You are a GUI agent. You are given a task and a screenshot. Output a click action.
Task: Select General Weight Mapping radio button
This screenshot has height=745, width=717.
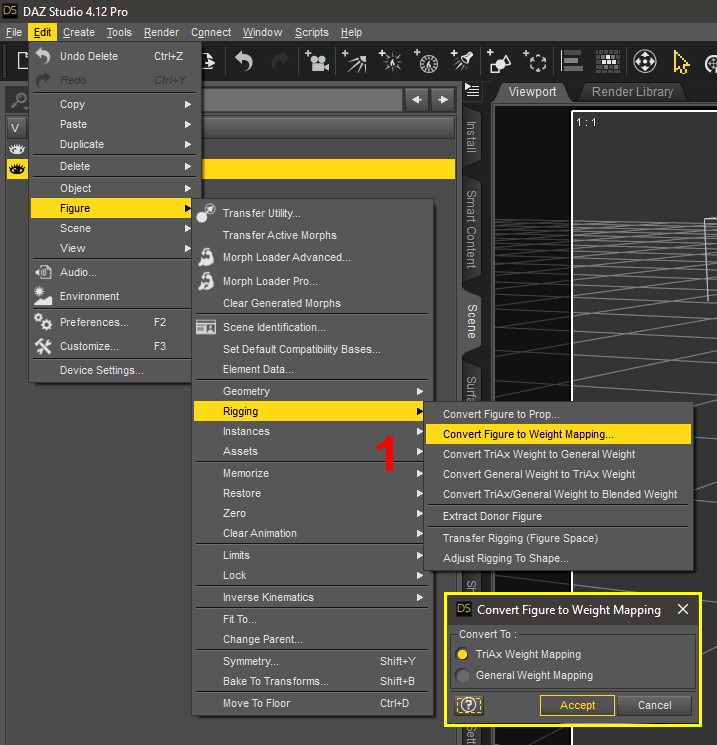coord(462,675)
